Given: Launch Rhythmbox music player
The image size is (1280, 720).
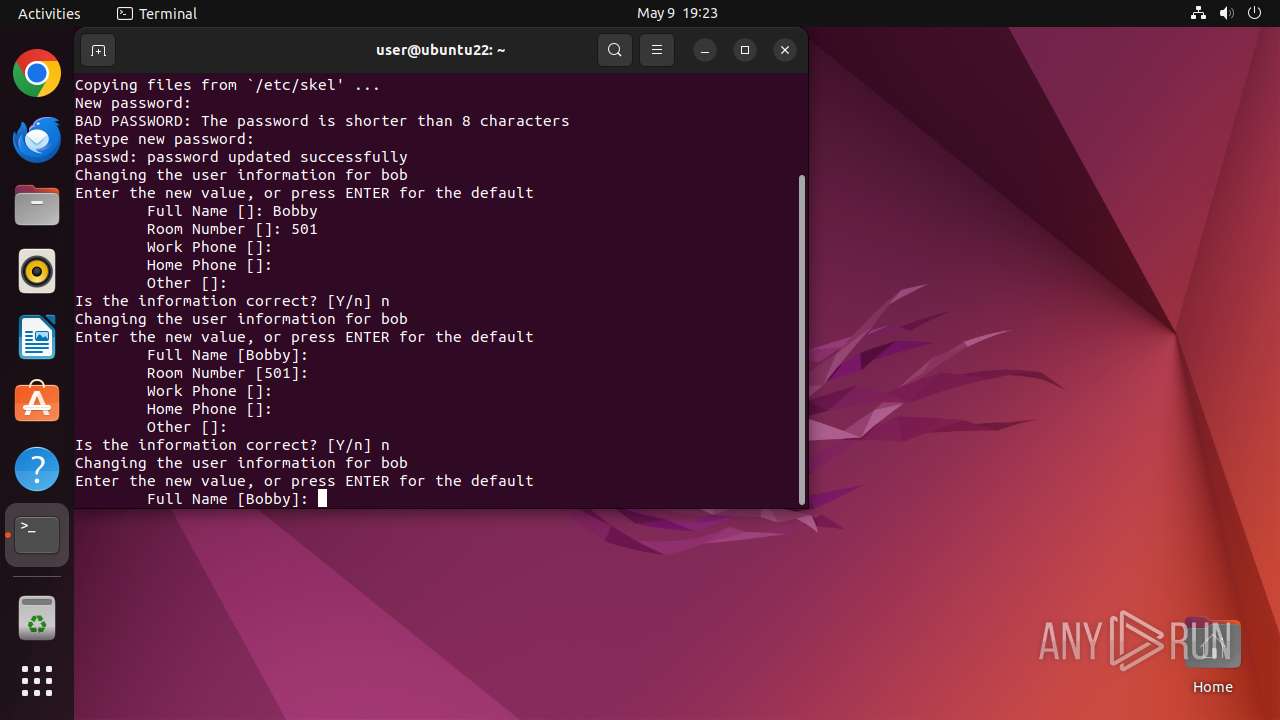Looking at the screenshot, I should 37,271.
